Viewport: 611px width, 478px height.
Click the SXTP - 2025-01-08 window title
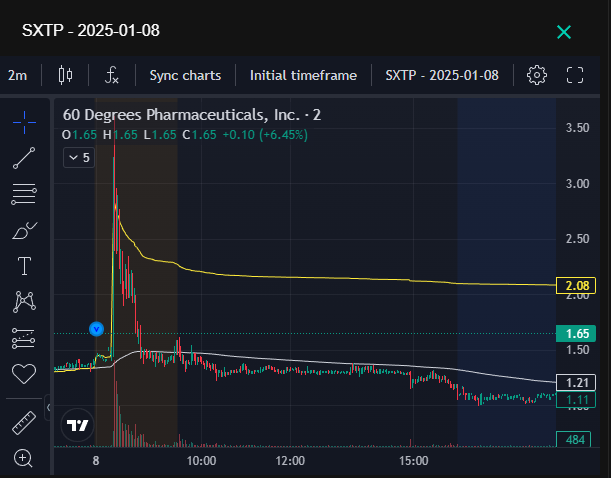(x=91, y=30)
